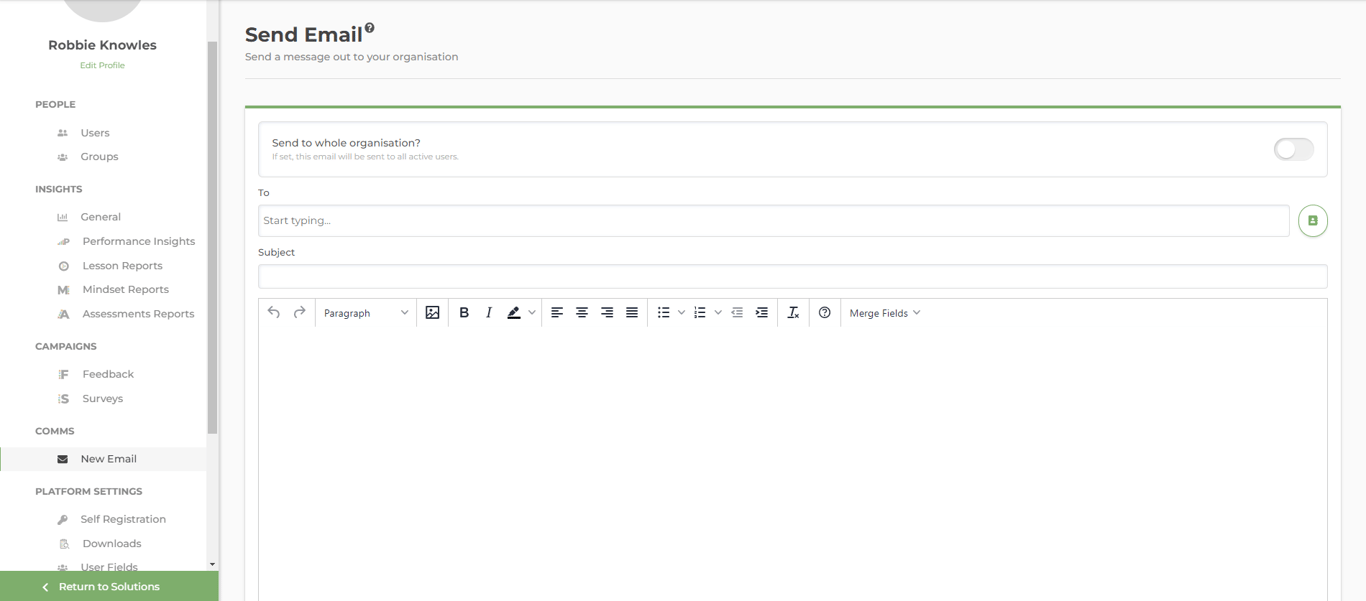Align text left

(x=557, y=313)
